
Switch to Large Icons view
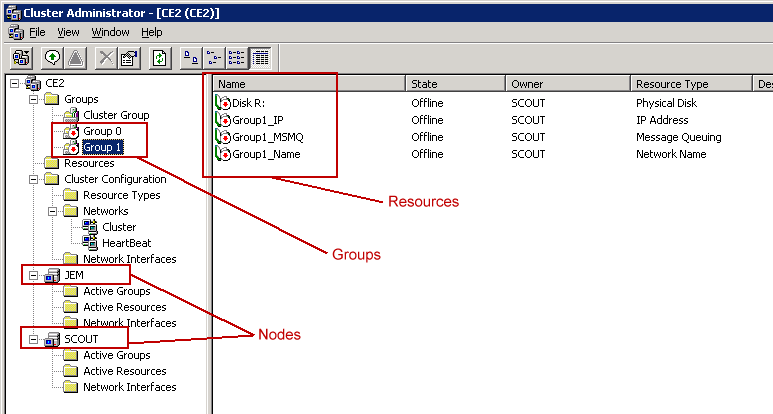click(190, 58)
